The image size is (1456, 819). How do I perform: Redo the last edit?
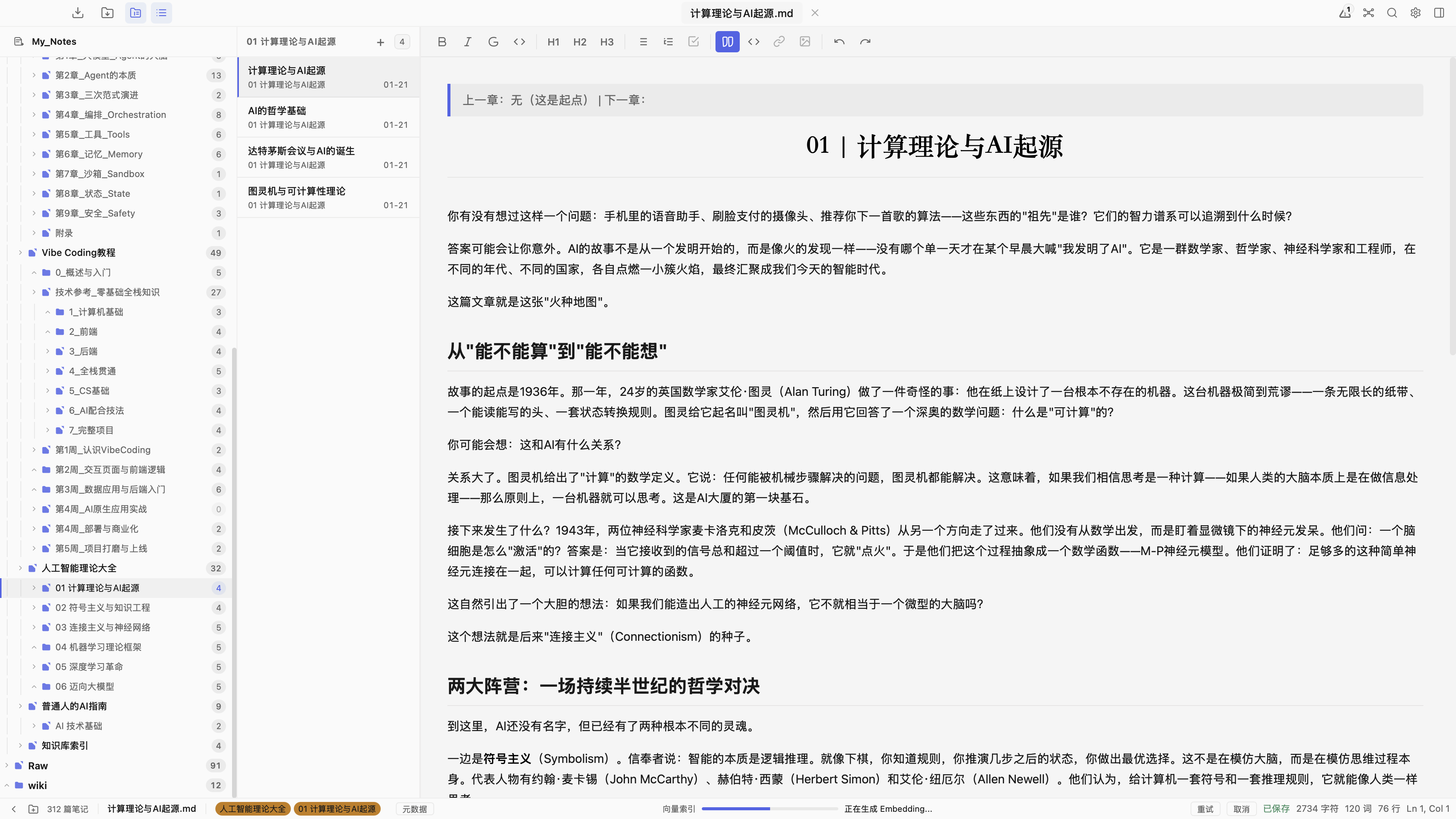(x=865, y=42)
